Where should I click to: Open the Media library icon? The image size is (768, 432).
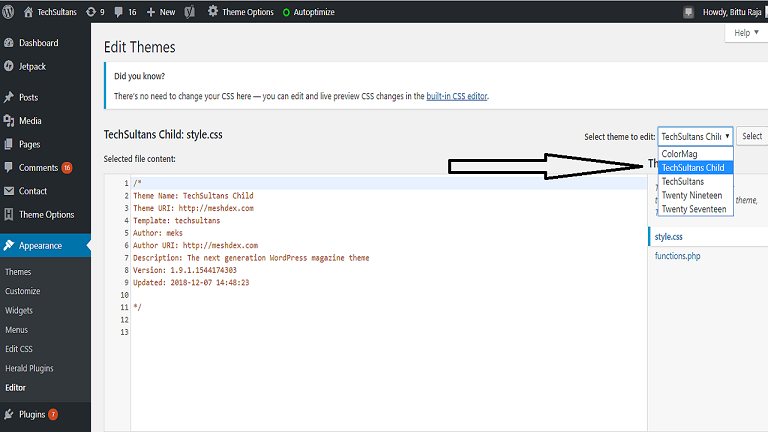9,120
